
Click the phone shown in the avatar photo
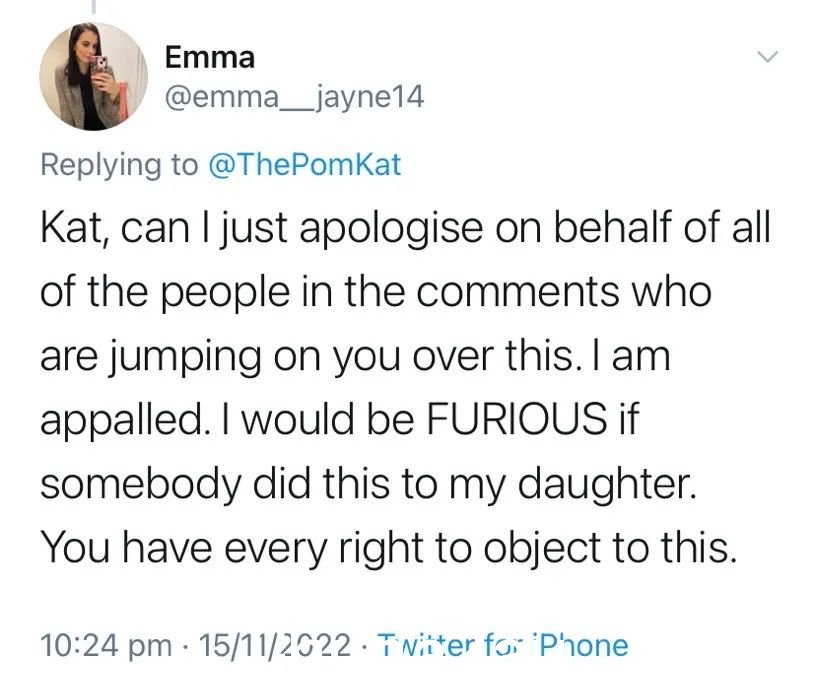(99, 66)
